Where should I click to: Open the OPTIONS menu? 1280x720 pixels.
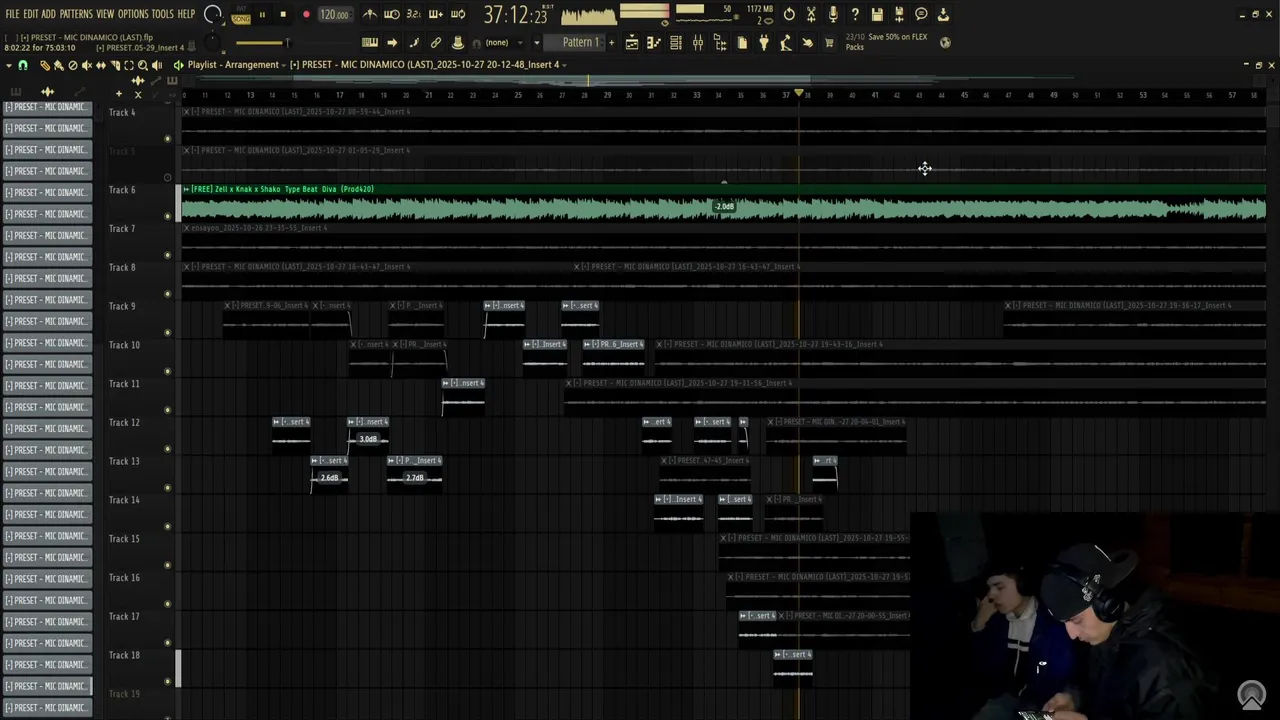click(x=133, y=14)
